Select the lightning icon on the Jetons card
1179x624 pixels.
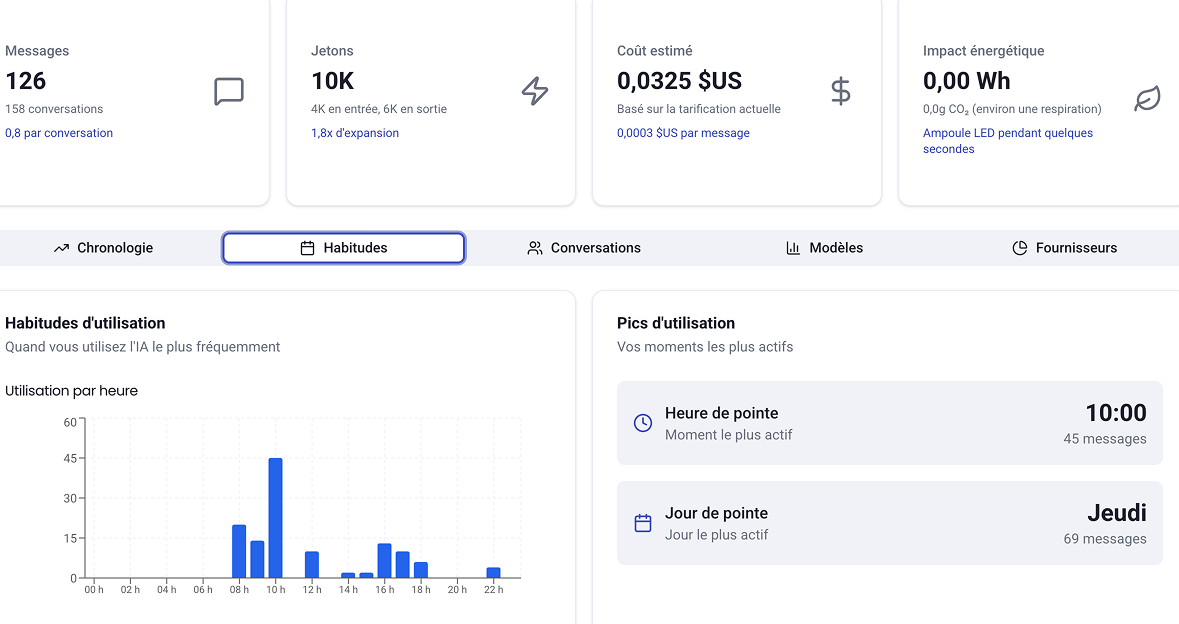pyautogui.click(x=536, y=91)
